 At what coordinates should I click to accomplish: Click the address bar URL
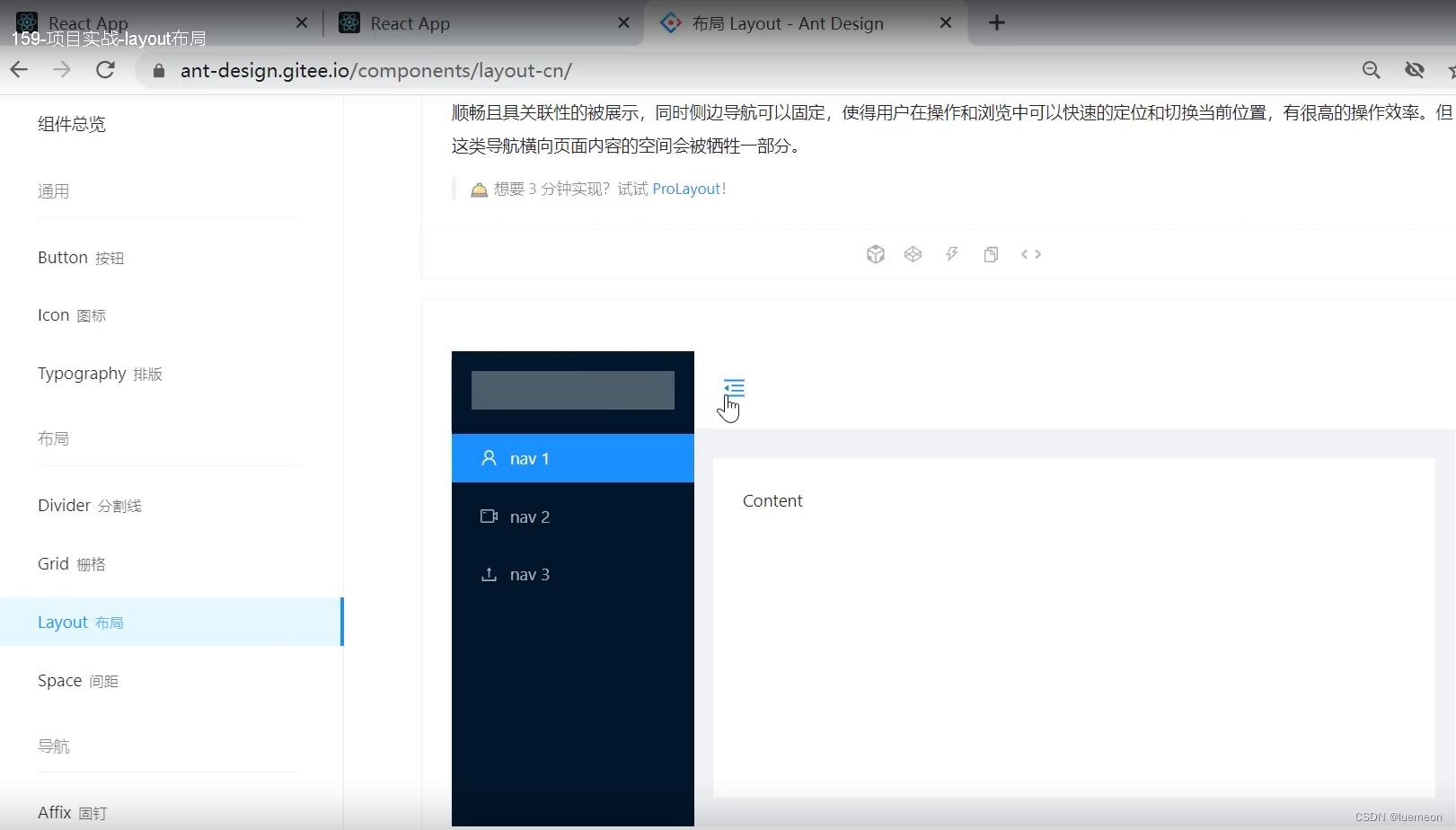point(375,71)
